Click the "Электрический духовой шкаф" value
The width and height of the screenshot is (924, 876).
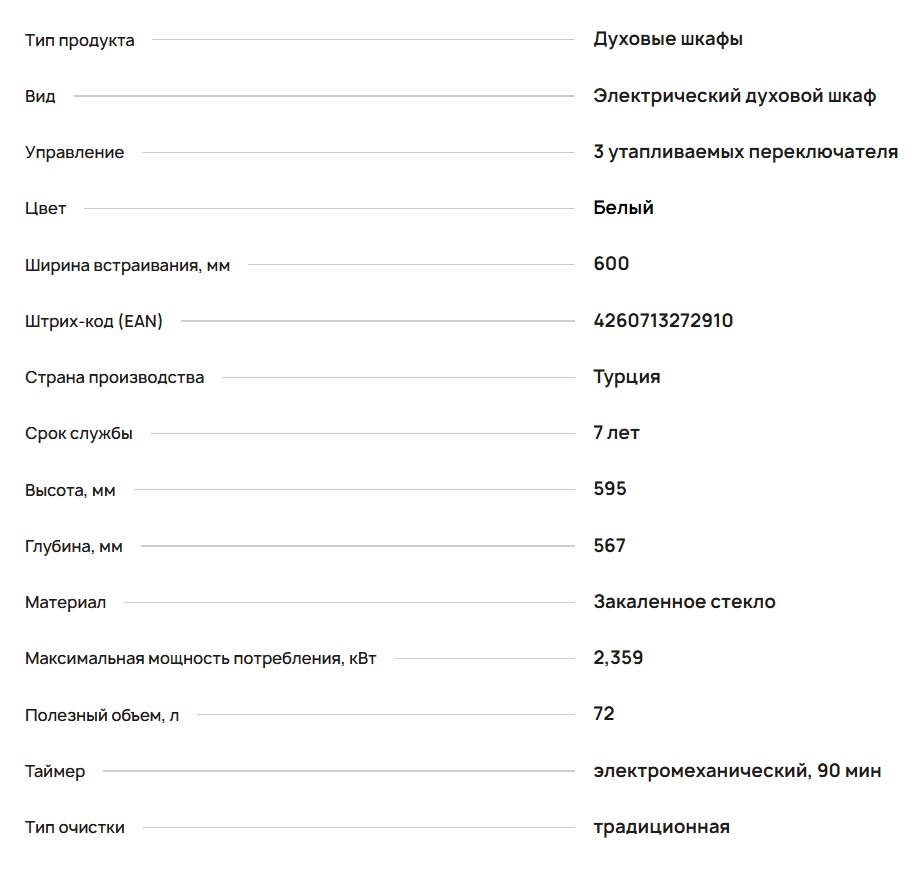(734, 96)
